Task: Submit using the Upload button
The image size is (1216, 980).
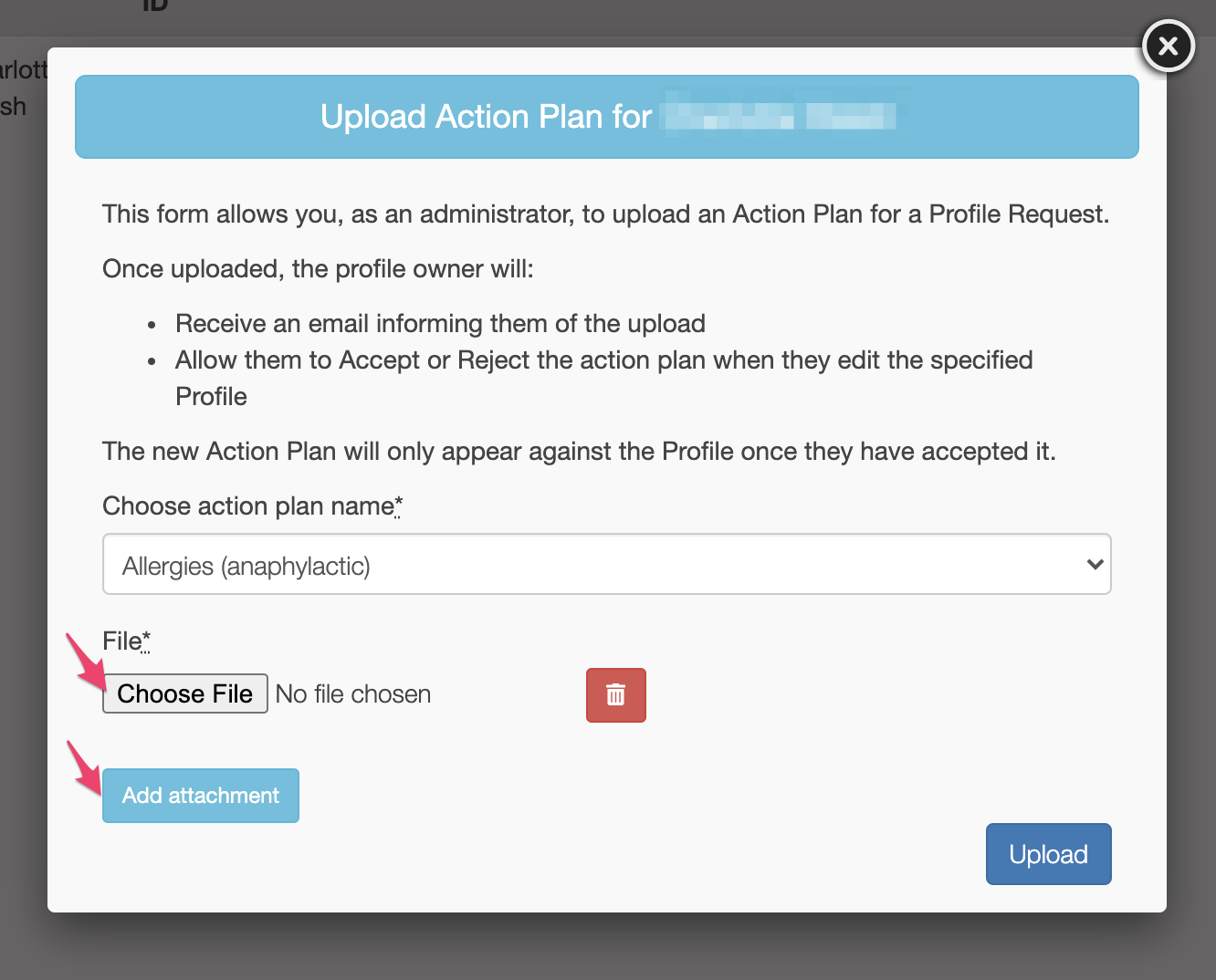Action: 1048,854
